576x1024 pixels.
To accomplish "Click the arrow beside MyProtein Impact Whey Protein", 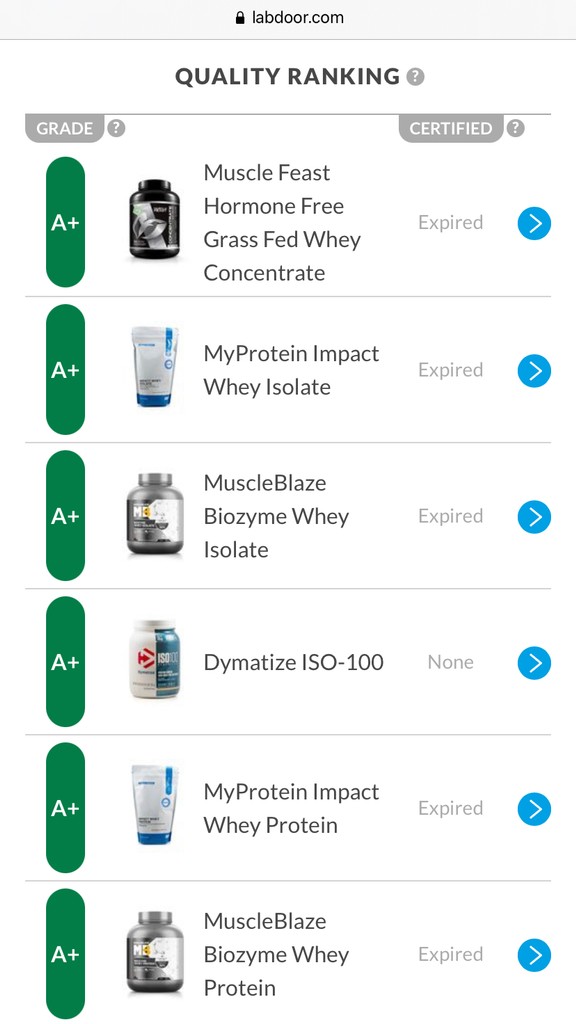I will pos(534,809).
